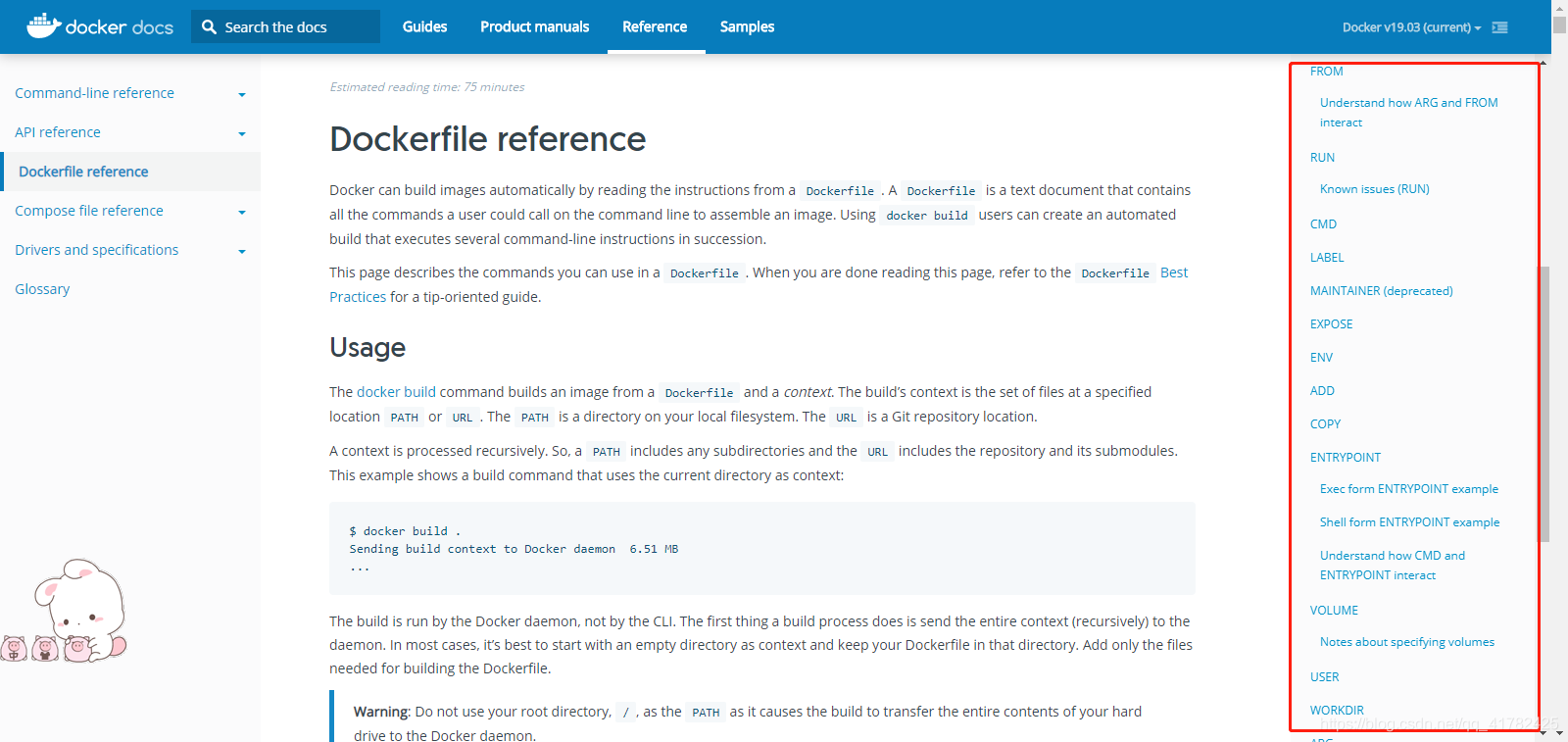Jump to VOLUME section
This screenshot has height=742, width=1568.
tap(1334, 611)
